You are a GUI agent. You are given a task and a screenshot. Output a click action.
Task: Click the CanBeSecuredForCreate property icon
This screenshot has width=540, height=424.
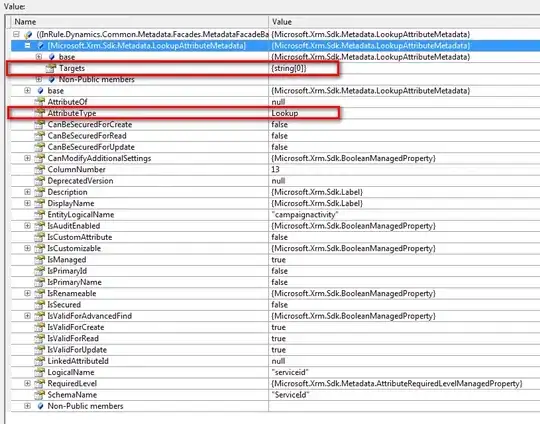40,124
